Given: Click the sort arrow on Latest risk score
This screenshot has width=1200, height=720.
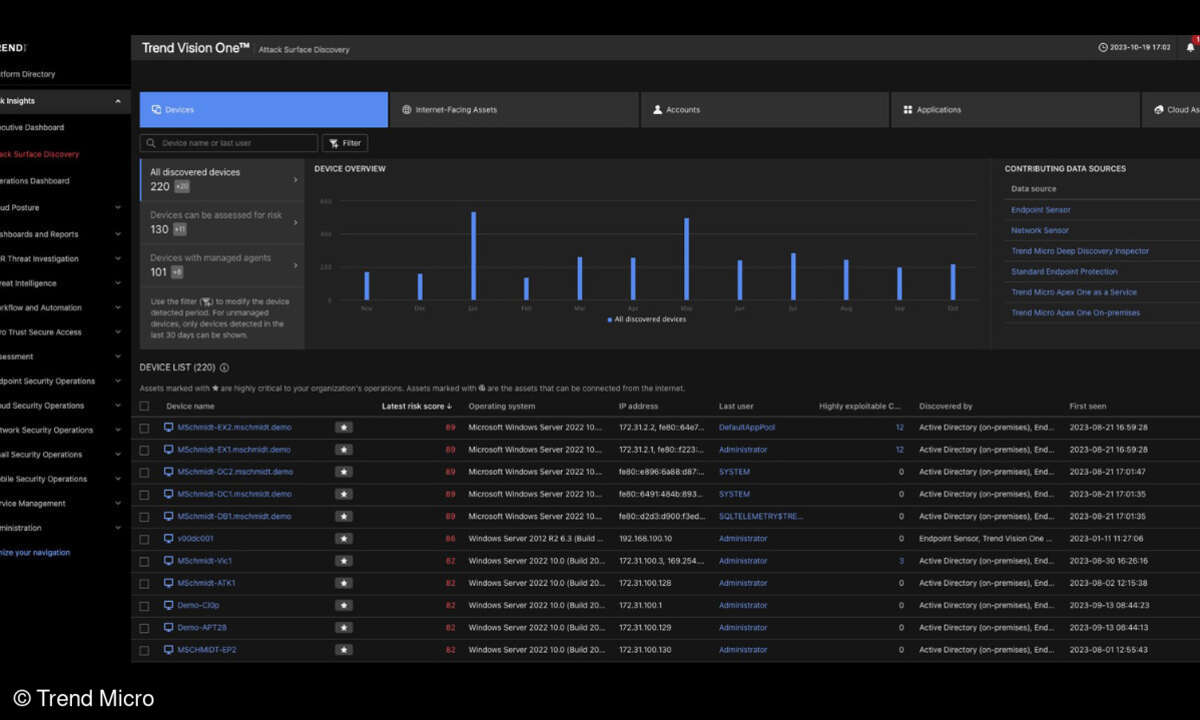Looking at the screenshot, I should (x=449, y=406).
